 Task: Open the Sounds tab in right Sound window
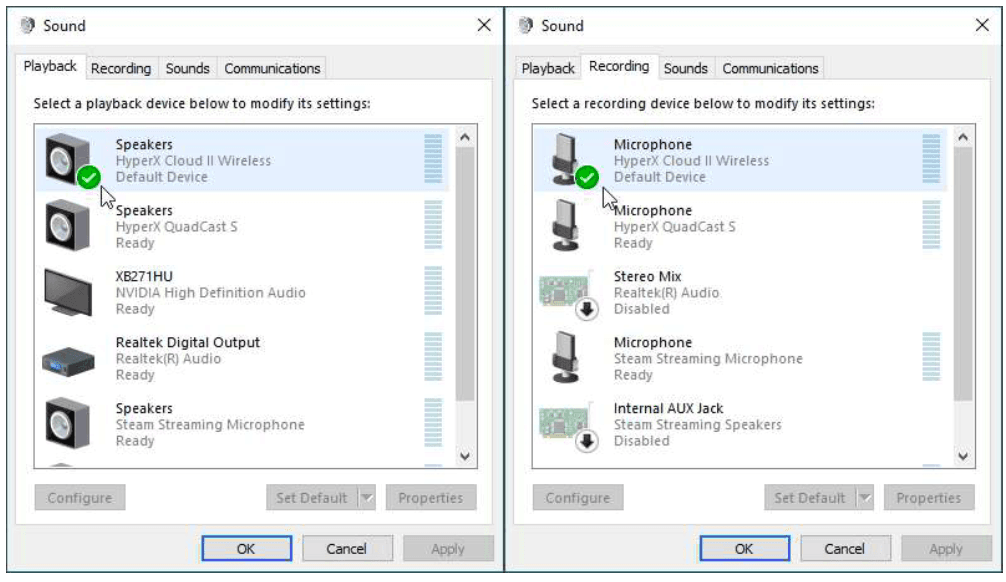pos(685,69)
